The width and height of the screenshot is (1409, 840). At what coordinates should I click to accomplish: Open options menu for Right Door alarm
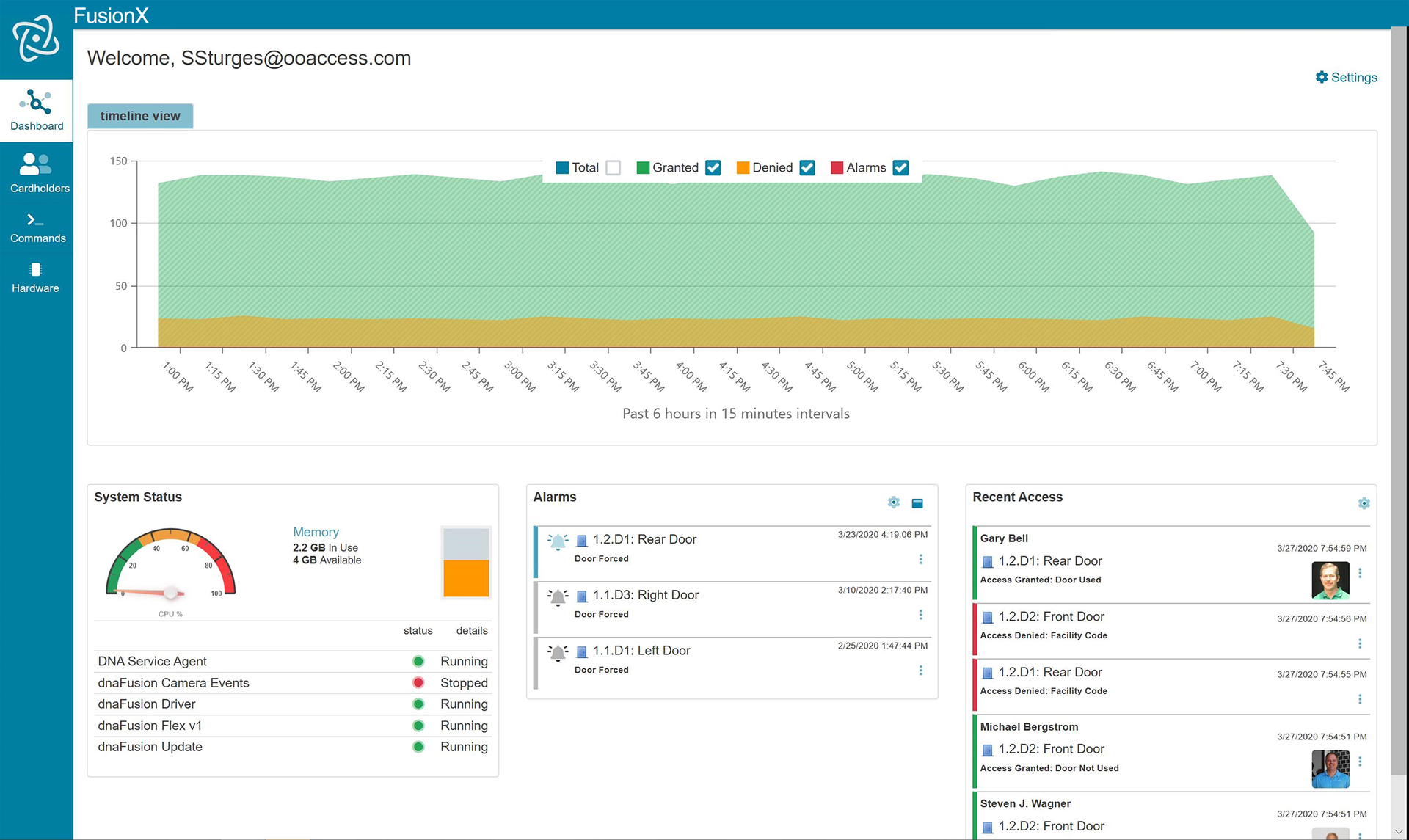920,615
